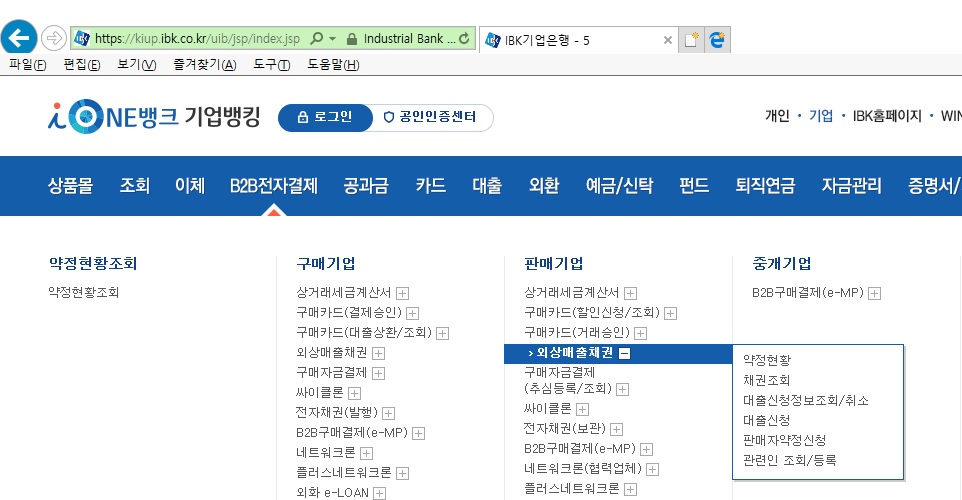Click the search magnifier in address bar
This screenshot has height=500, width=962.
point(317,39)
